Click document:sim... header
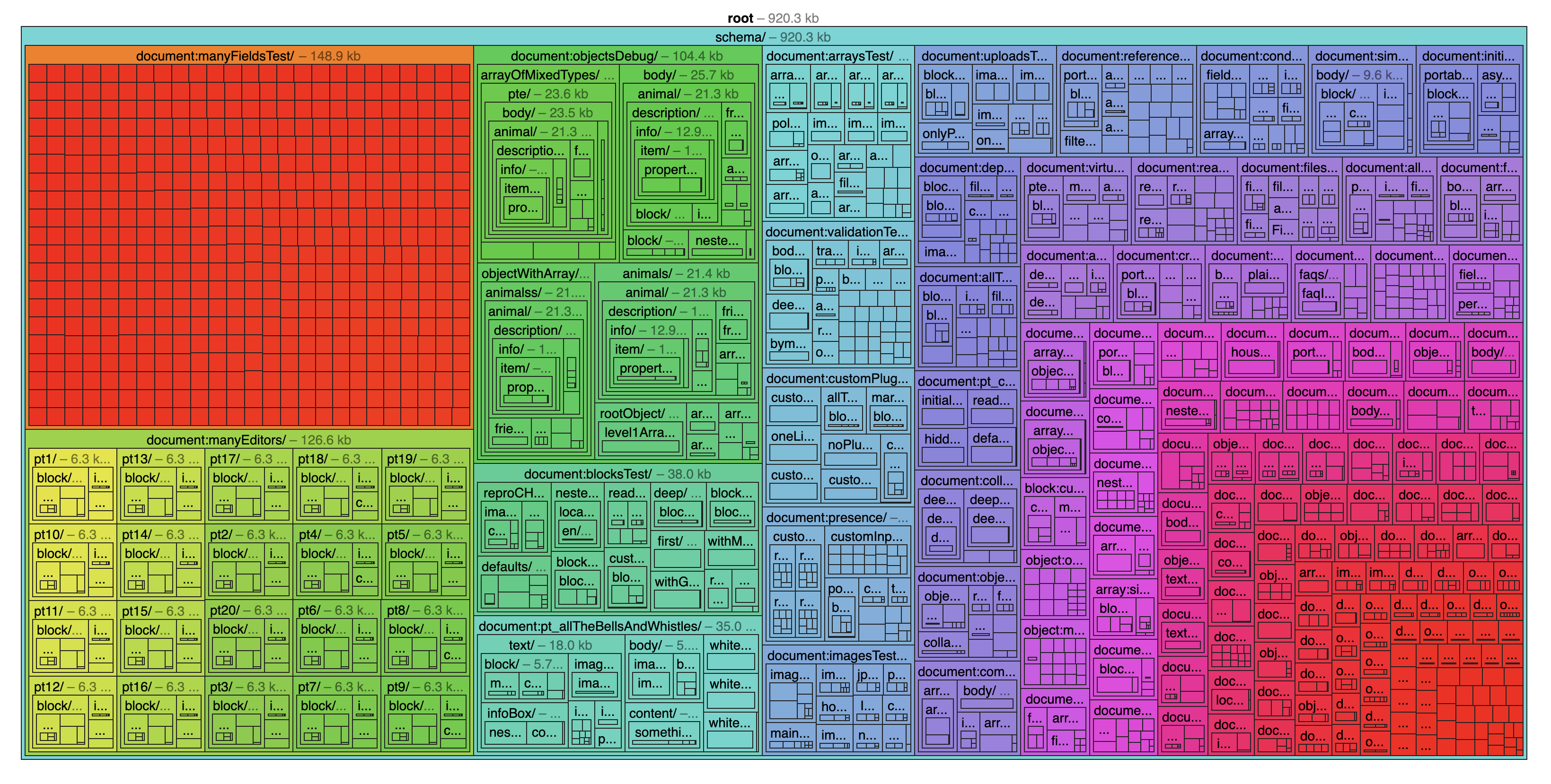1551x784 pixels. coord(1362,56)
